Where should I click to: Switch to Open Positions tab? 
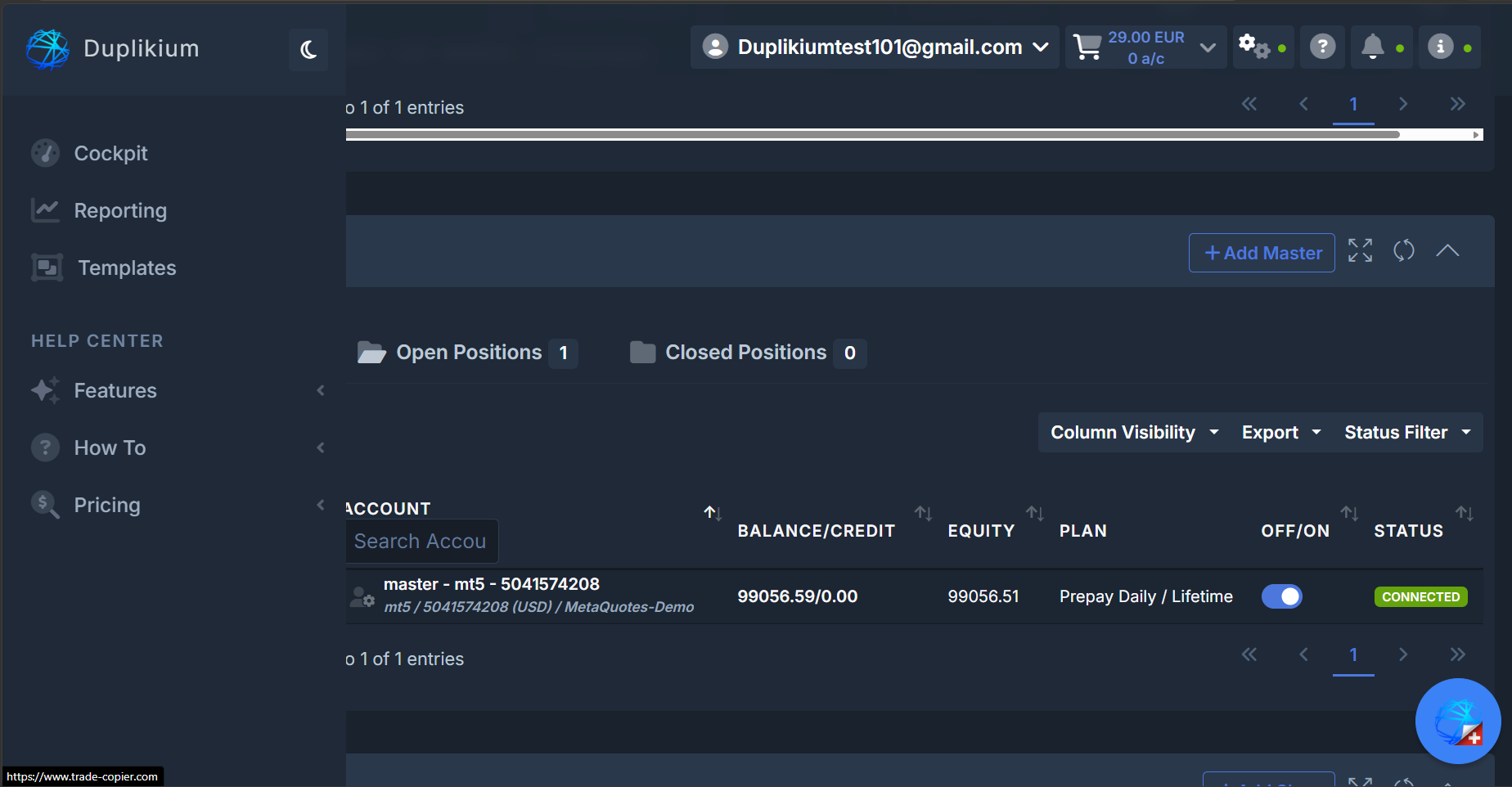point(467,353)
